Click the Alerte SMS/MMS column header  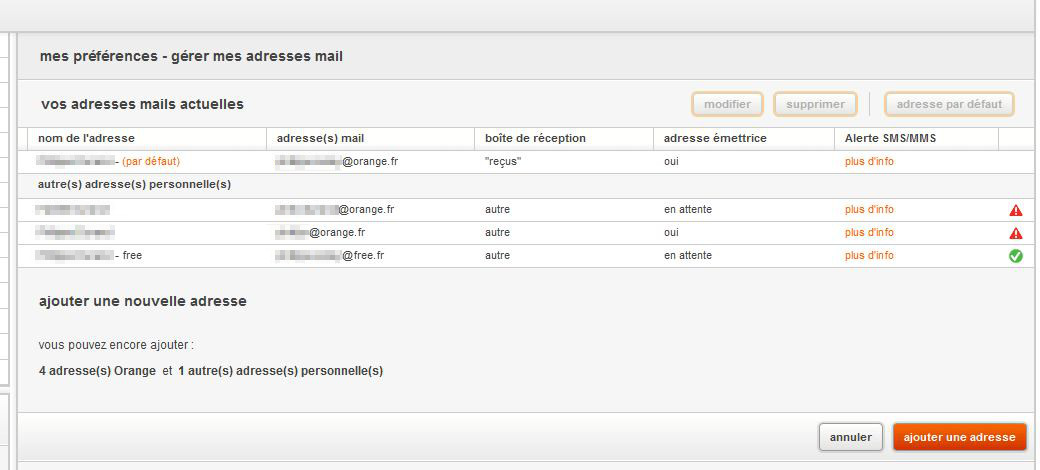point(890,138)
